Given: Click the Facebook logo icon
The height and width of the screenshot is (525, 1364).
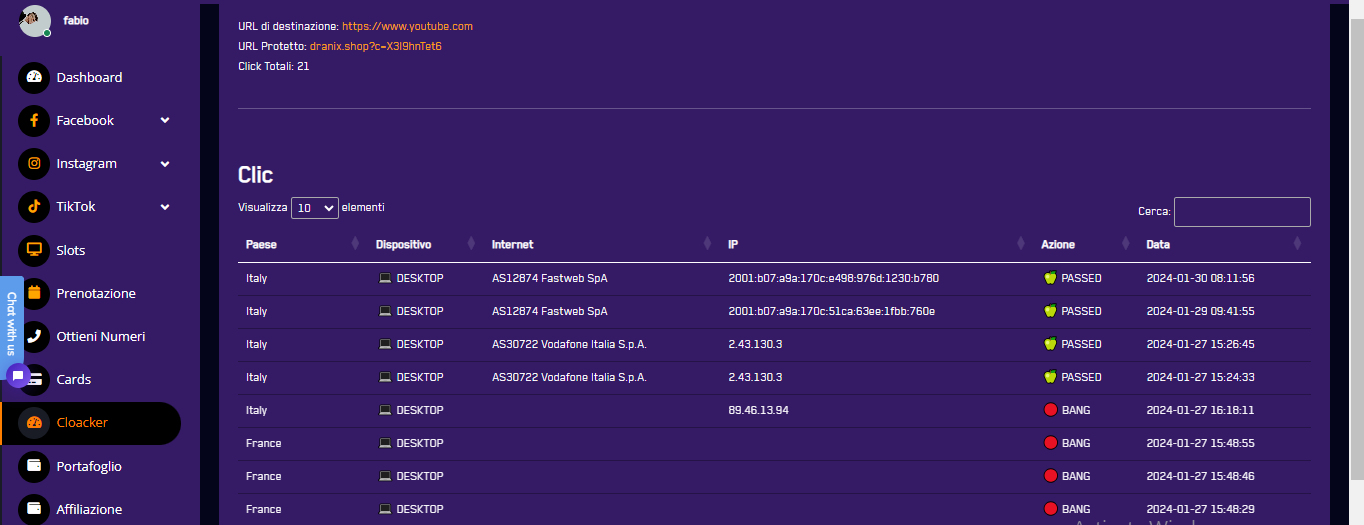Looking at the screenshot, I should point(34,120).
